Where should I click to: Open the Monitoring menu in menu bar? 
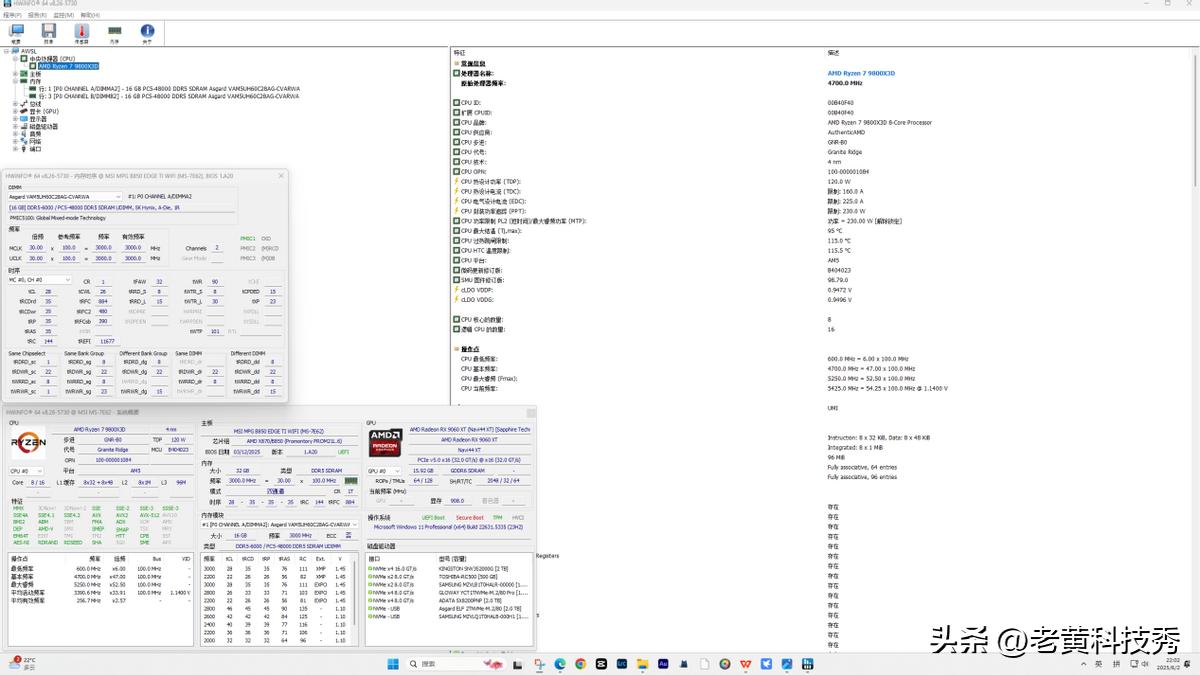pos(61,16)
